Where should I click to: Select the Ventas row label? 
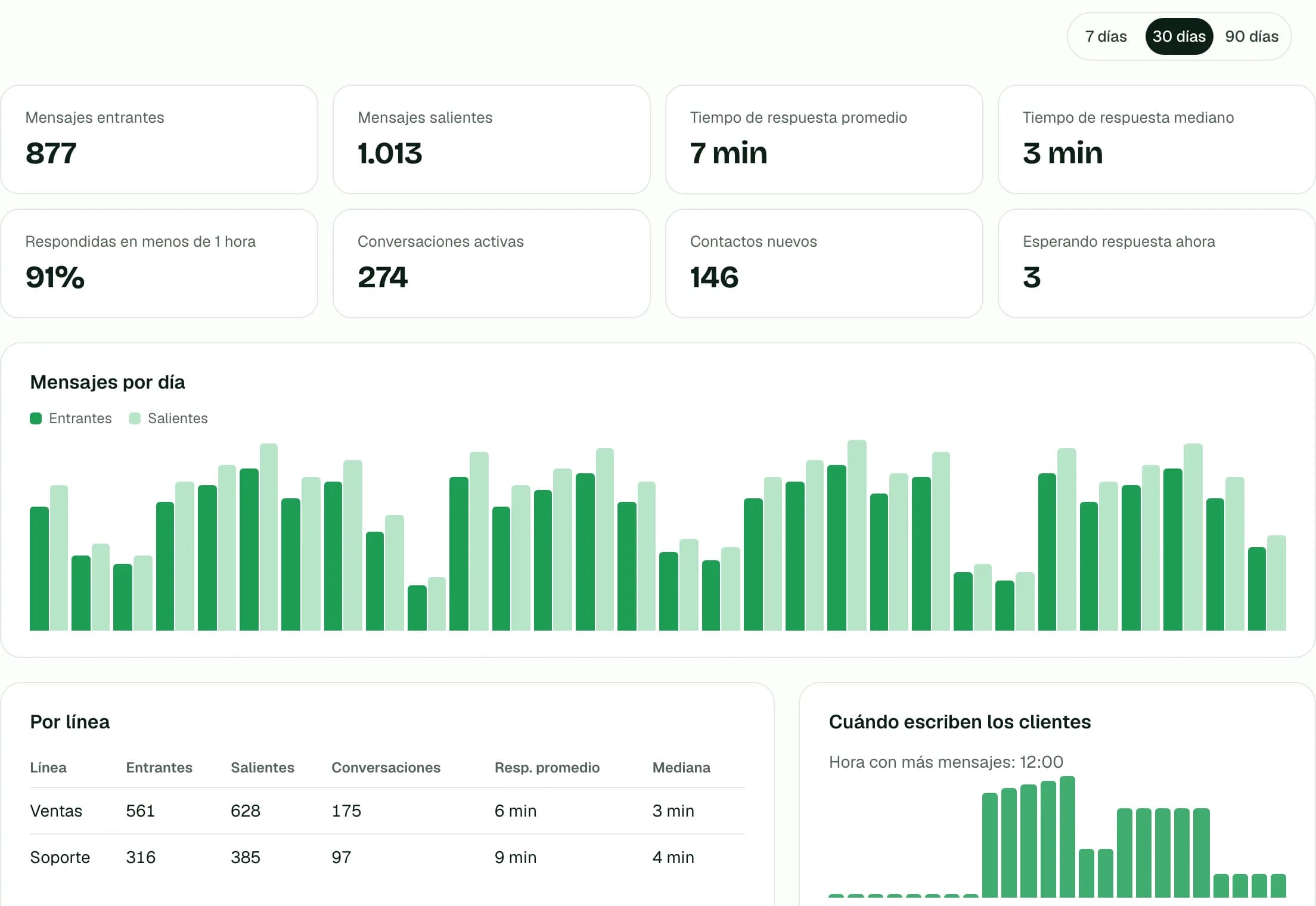56,811
